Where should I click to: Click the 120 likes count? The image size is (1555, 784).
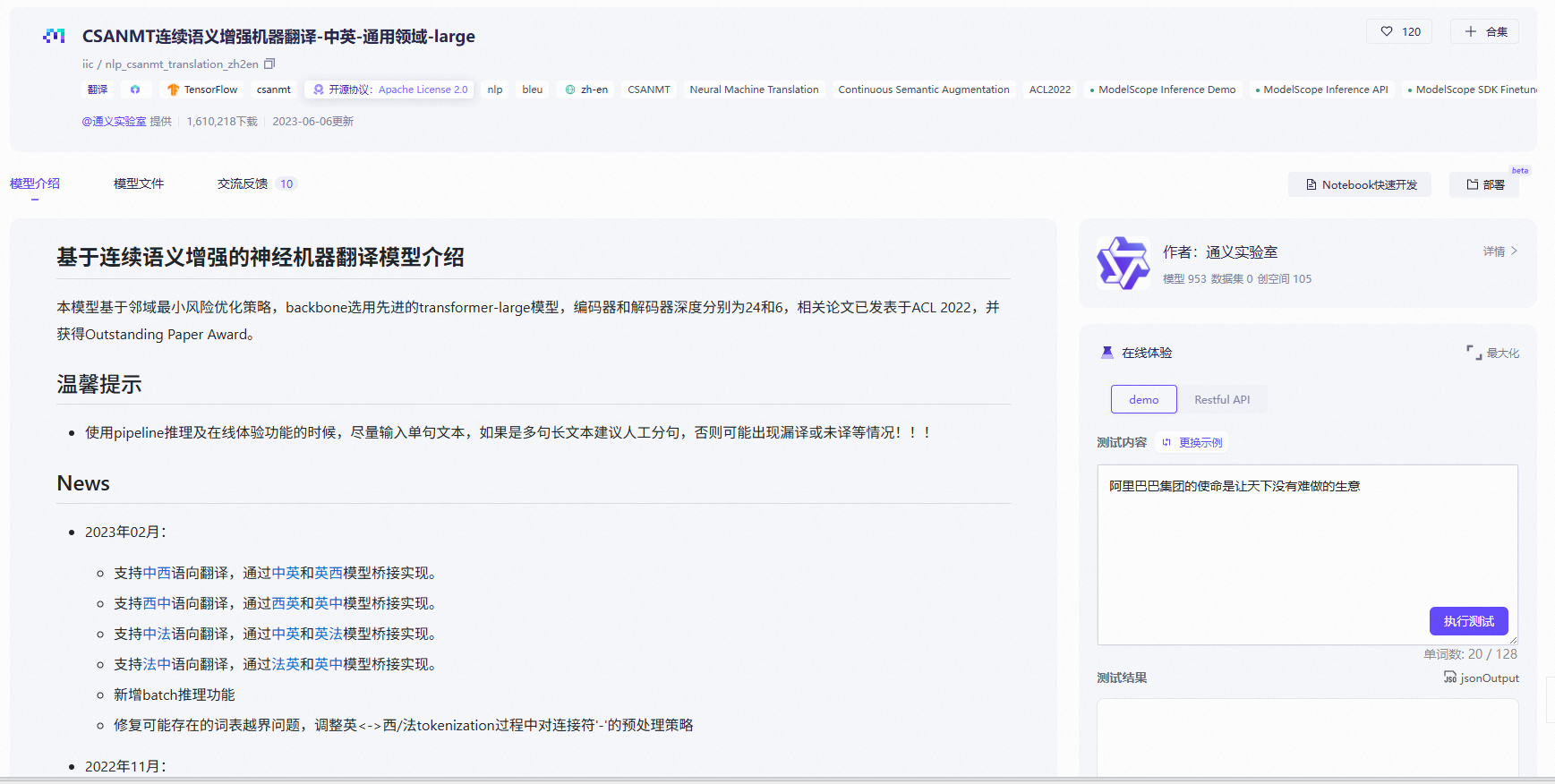[x=1412, y=31]
